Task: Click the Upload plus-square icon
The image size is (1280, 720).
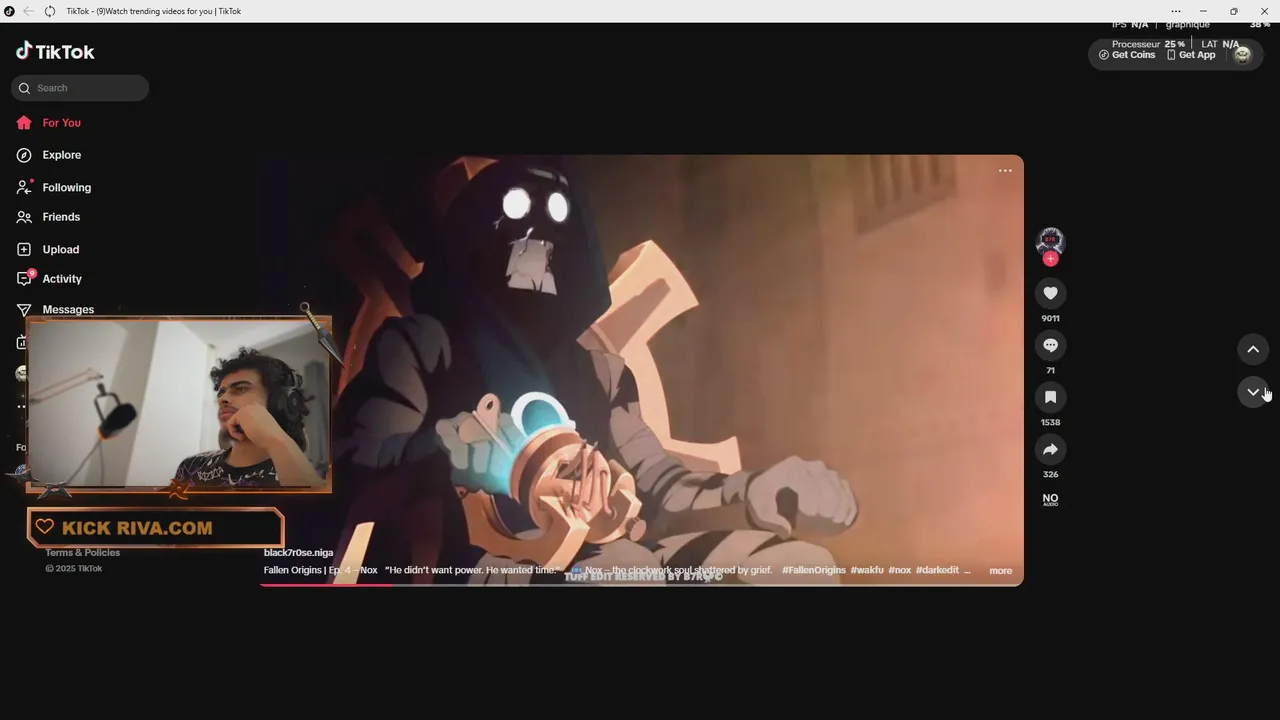Action: pyautogui.click(x=24, y=249)
